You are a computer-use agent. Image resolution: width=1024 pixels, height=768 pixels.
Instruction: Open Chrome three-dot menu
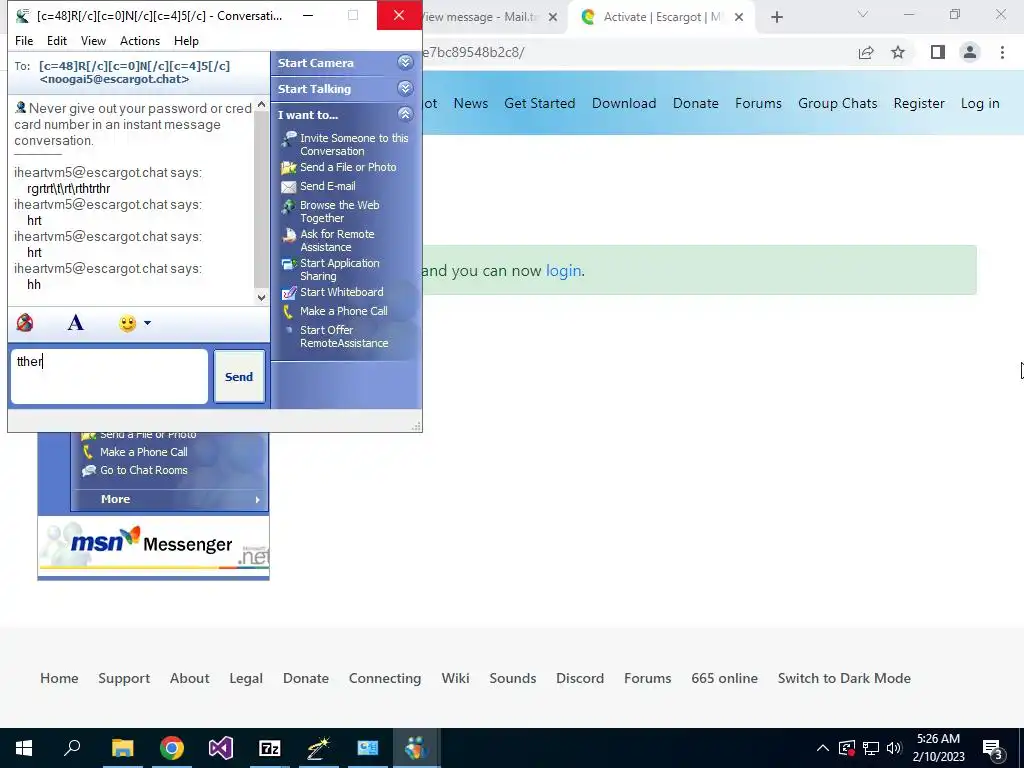(1002, 52)
